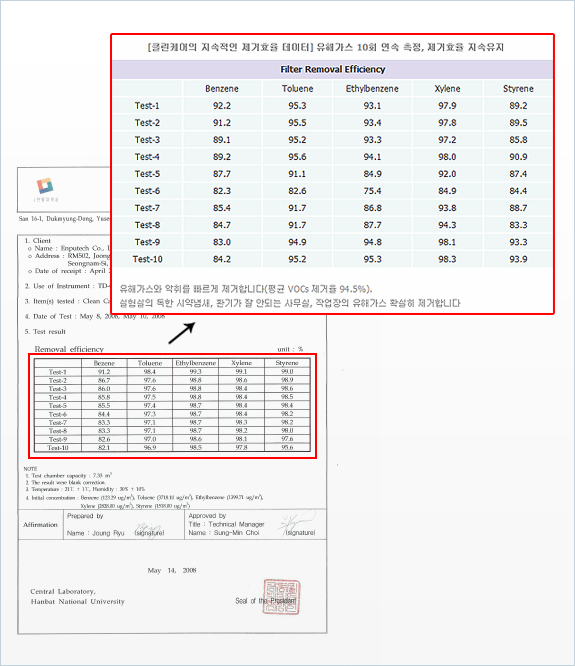
Task: Select the Test-6 row label in large table
Action: (x=147, y=191)
